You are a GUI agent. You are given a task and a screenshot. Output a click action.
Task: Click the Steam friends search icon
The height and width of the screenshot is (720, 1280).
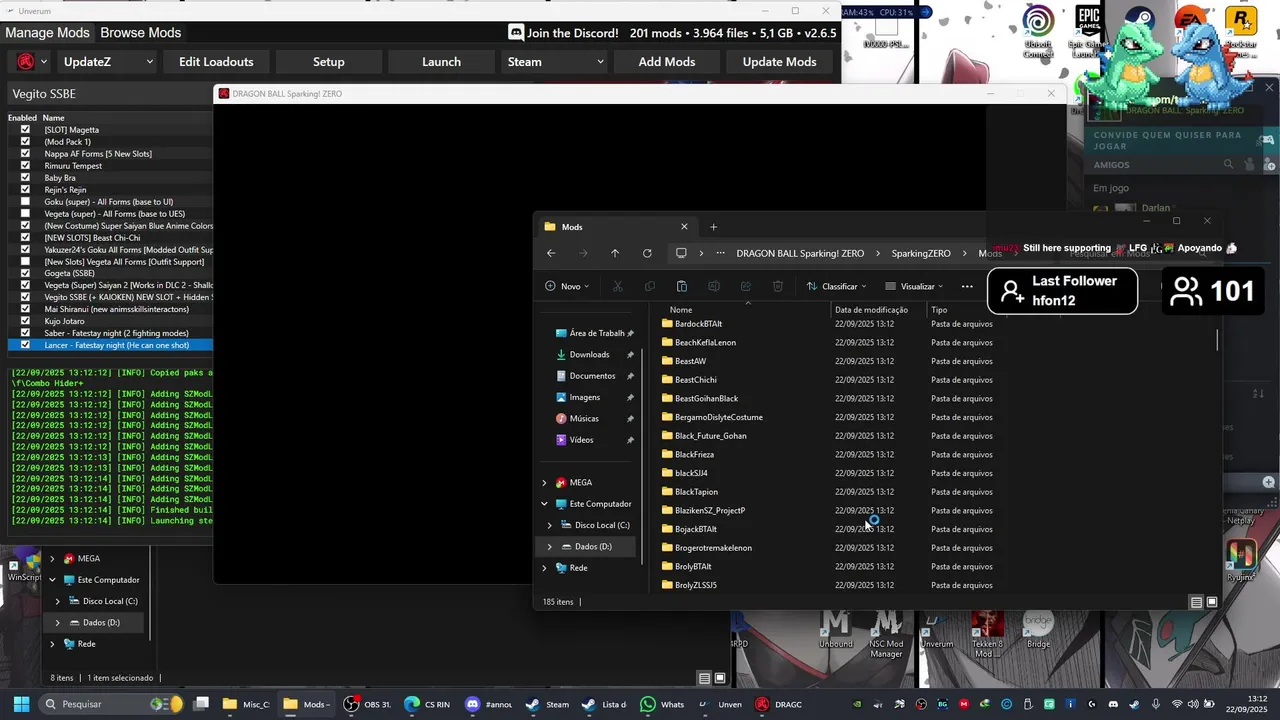point(1229,165)
